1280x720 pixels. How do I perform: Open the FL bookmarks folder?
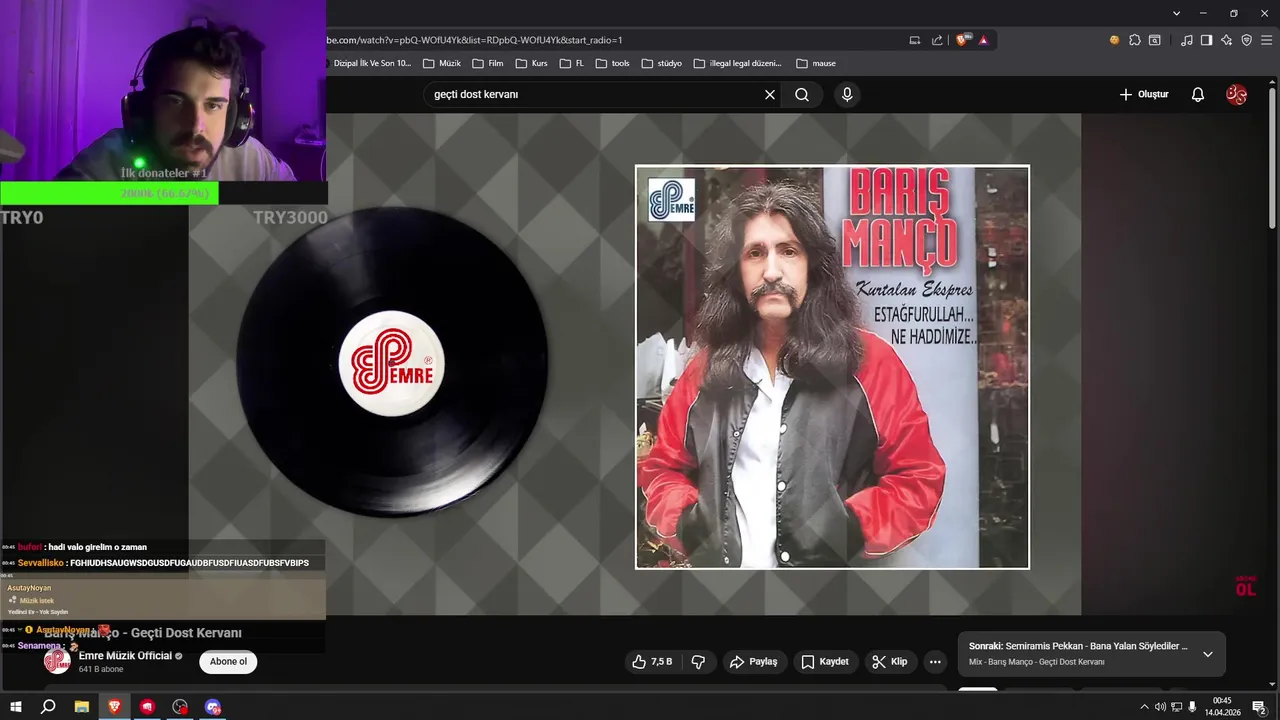(x=572, y=63)
